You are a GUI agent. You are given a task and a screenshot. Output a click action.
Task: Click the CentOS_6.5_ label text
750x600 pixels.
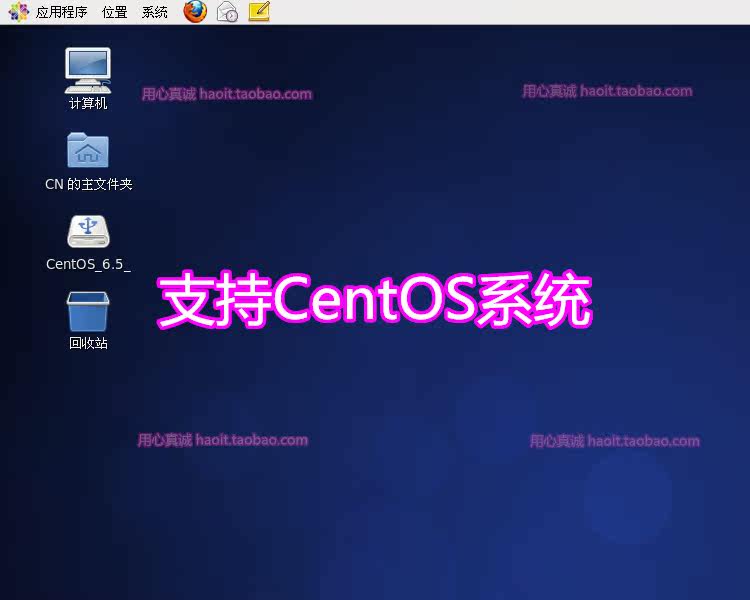click(x=88, y=264)
